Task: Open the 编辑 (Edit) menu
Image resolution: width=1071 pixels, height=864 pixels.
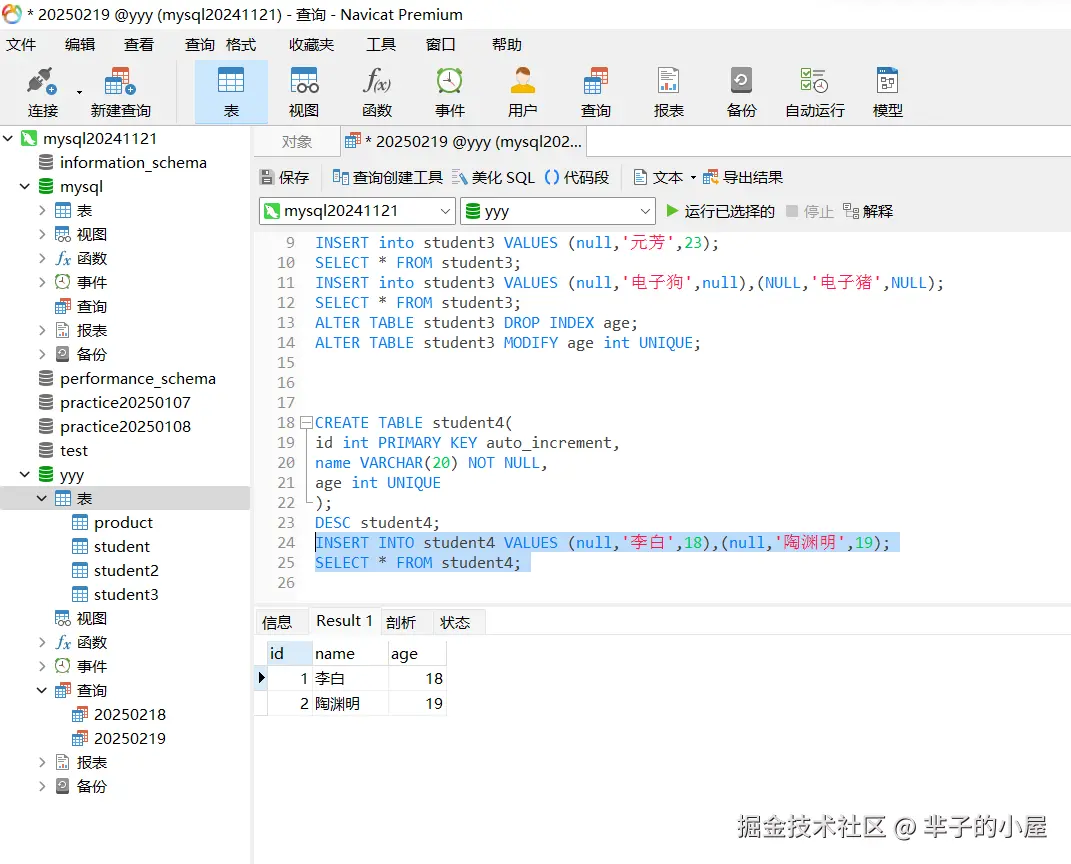Action: tap(80, 44)
